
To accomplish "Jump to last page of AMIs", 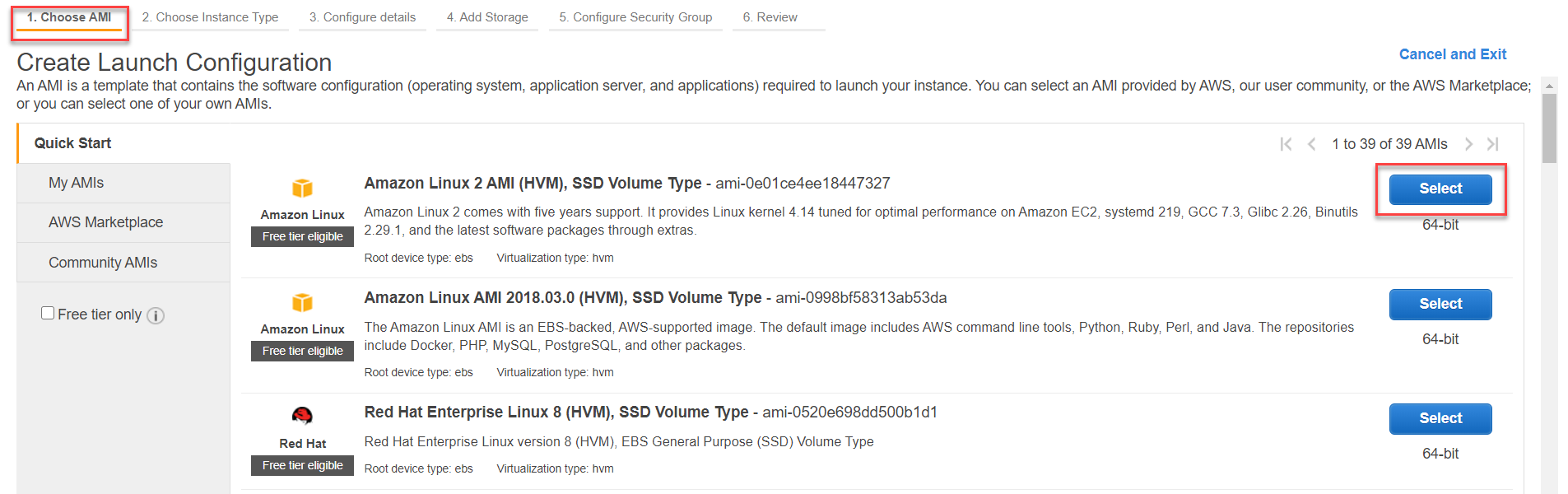I will point(1492,144).
